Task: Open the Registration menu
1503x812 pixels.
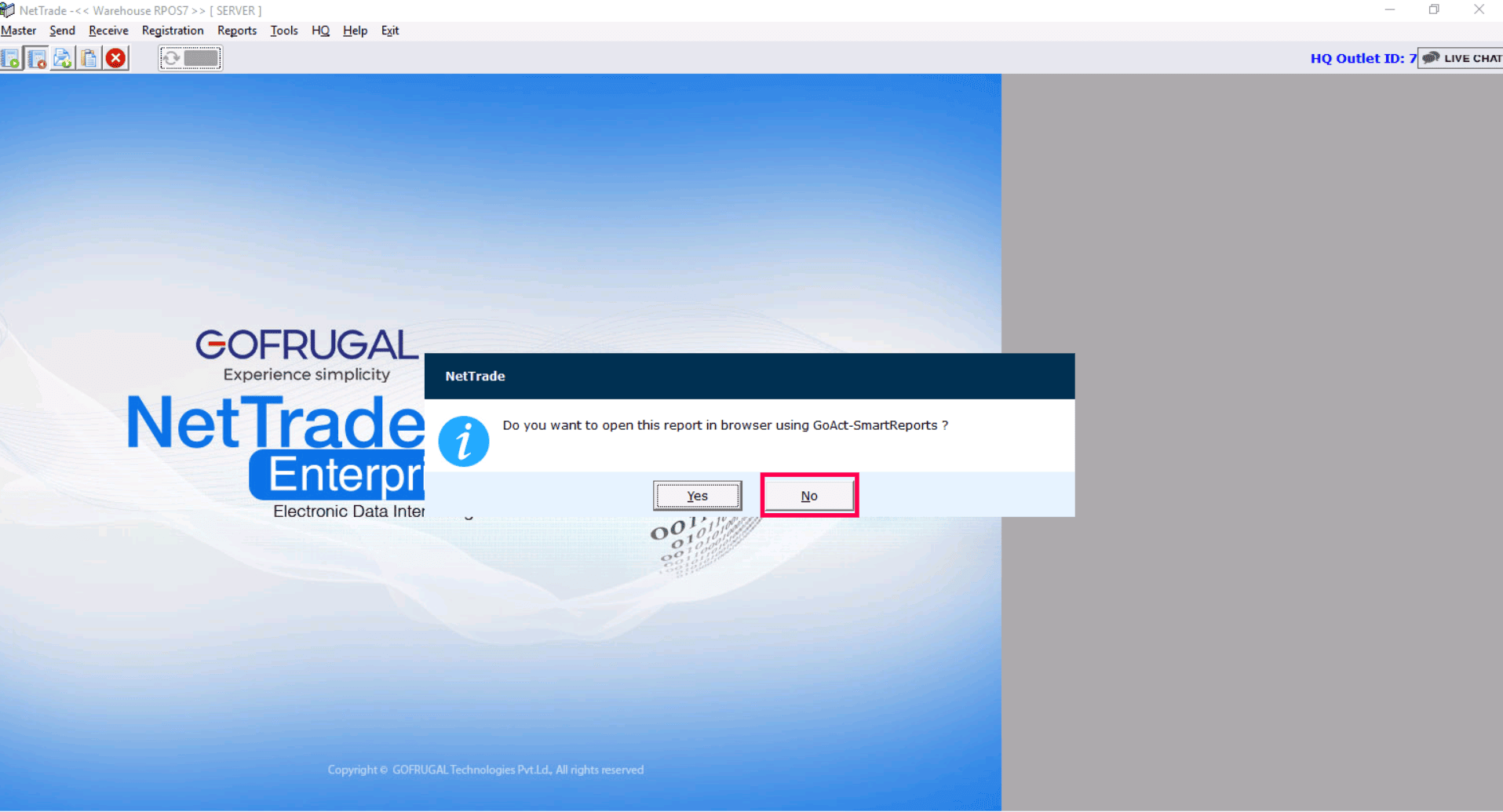Action: pyautogui.click(x=173, y=31)
